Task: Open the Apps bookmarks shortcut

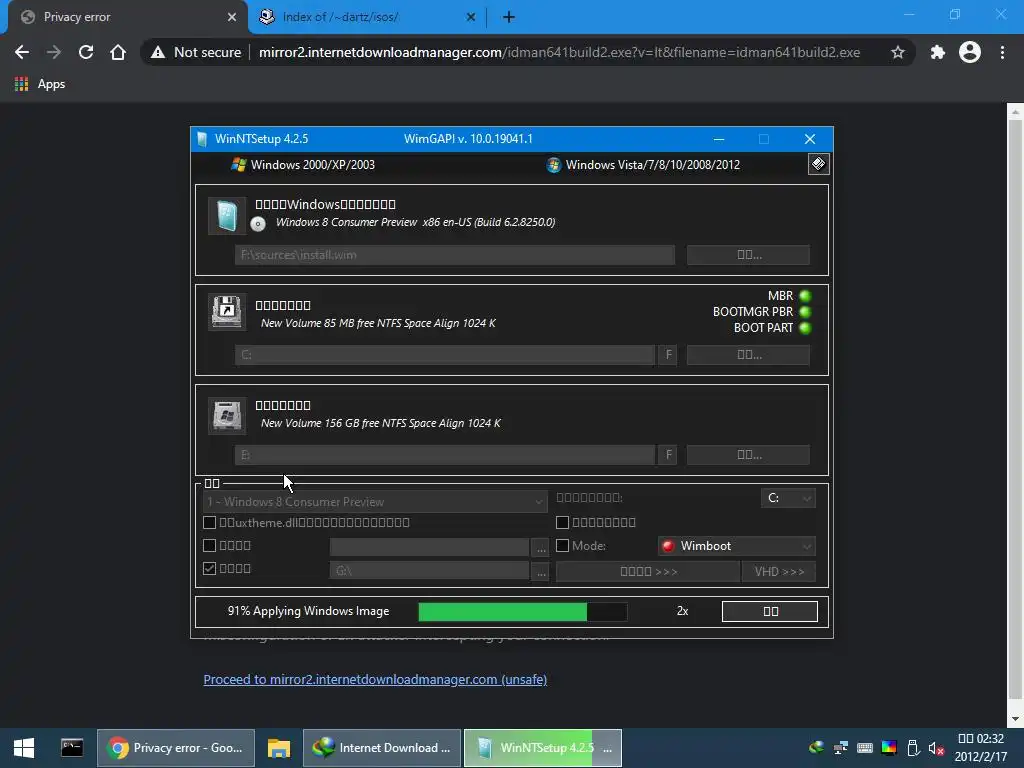Action: point(40,84)
